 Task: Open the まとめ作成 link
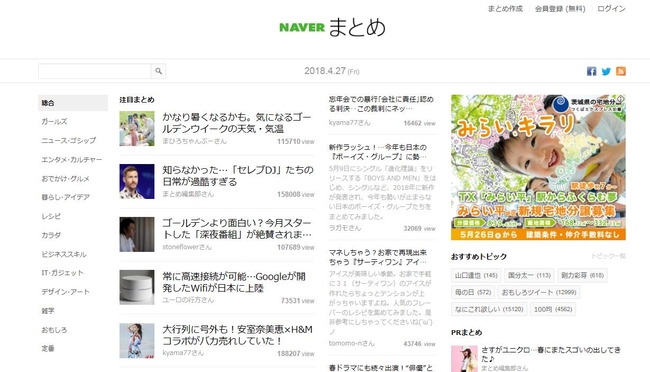point(505,9)
